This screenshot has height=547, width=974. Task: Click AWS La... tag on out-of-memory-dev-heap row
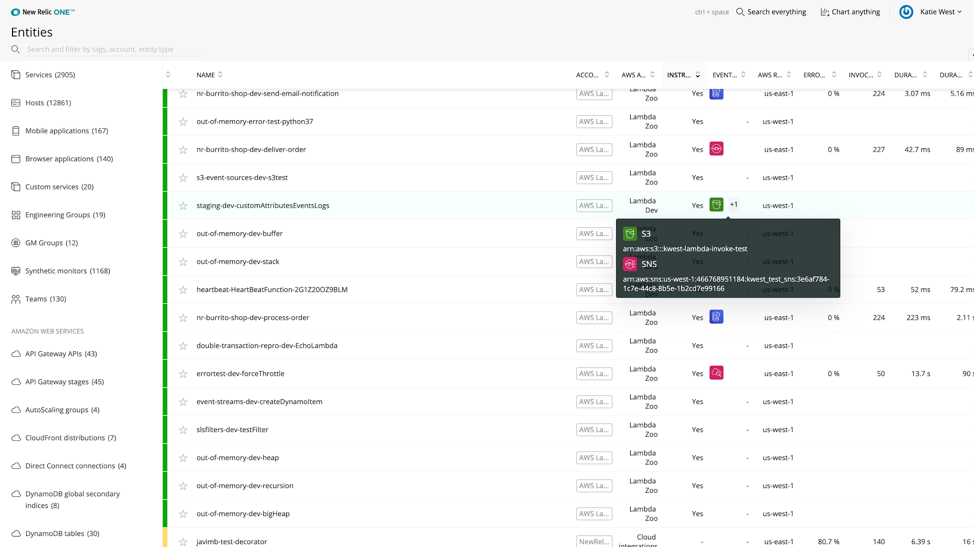(x=594, y=458)
